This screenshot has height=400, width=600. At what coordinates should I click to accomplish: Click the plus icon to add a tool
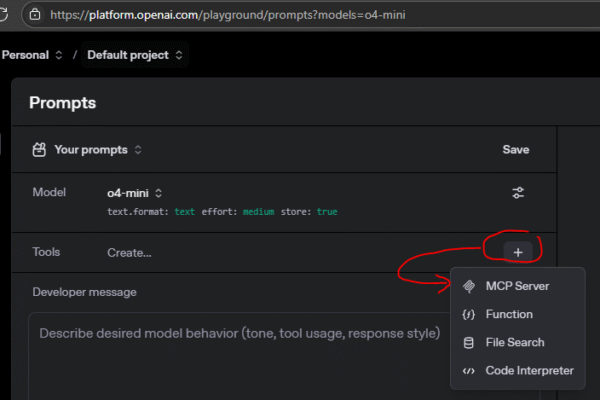coord(517,252)
